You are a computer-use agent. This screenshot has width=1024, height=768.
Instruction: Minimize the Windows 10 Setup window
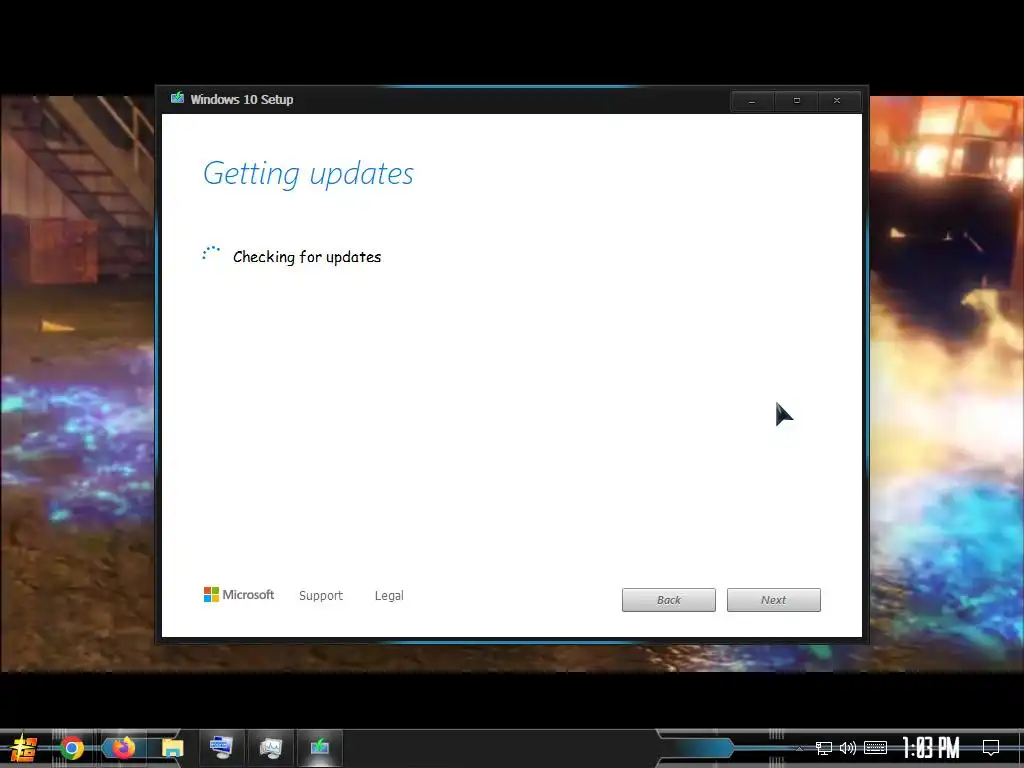[x=752, y=101]
